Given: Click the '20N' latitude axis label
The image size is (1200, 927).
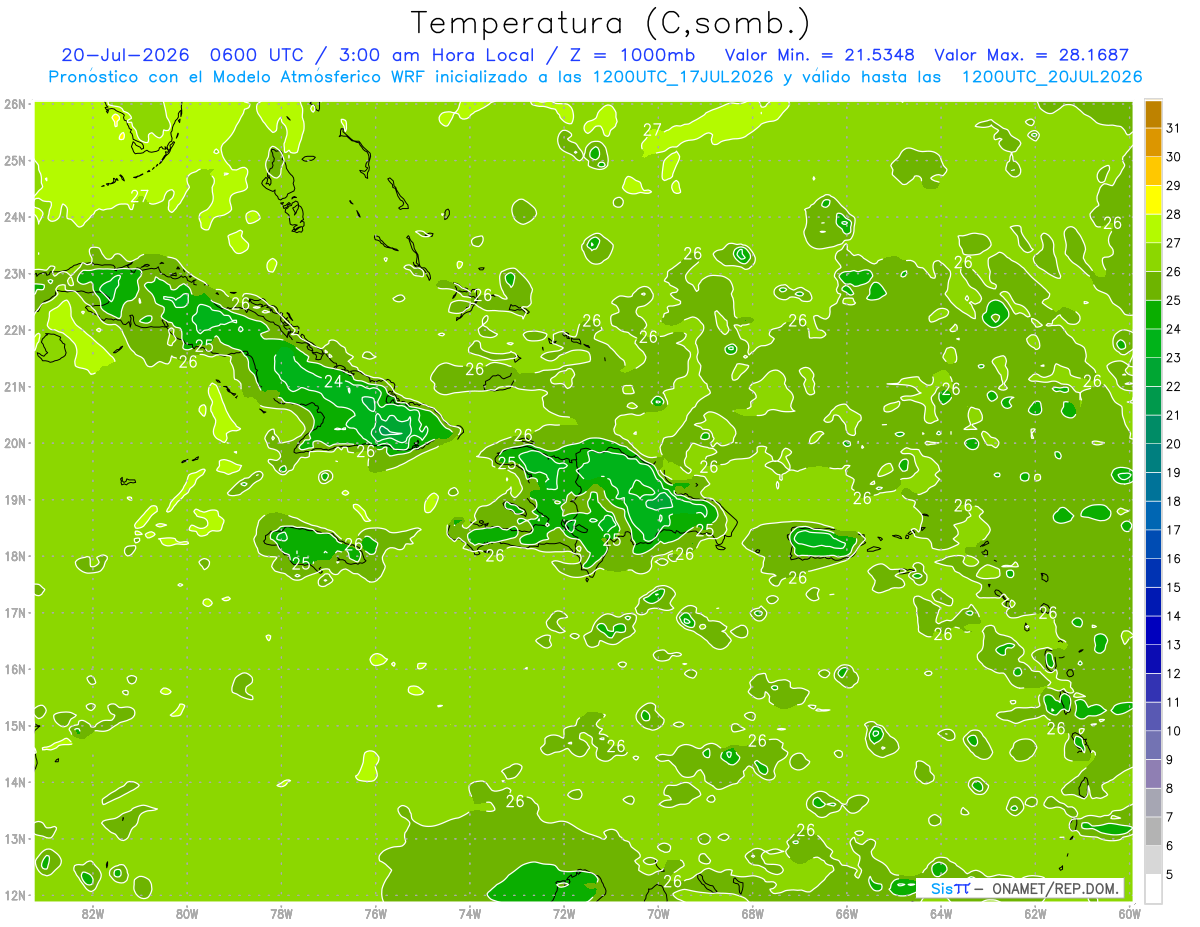Looking at the screenshot, I should [16, 443].
